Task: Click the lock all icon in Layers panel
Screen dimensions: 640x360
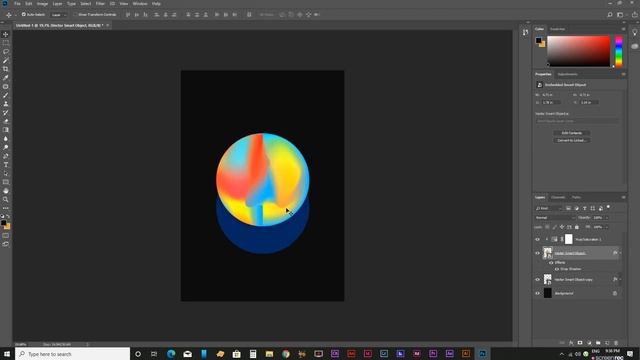Action: (577, 227)
